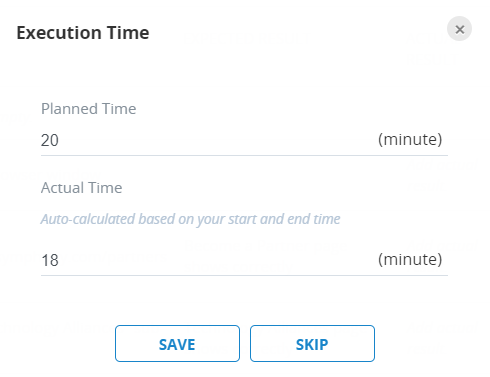490x377 pixels.
Task: Click the SAVE button
Action: click(x=177, y=343)
